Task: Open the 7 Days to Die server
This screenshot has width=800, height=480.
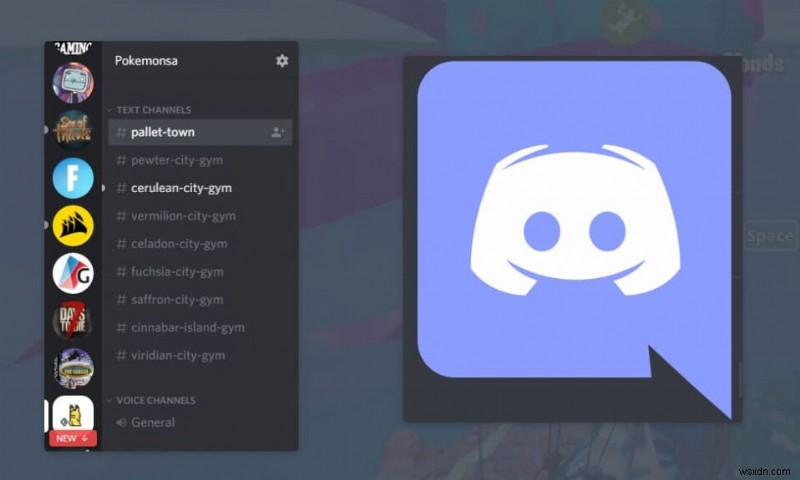Action: pos(73,321)
